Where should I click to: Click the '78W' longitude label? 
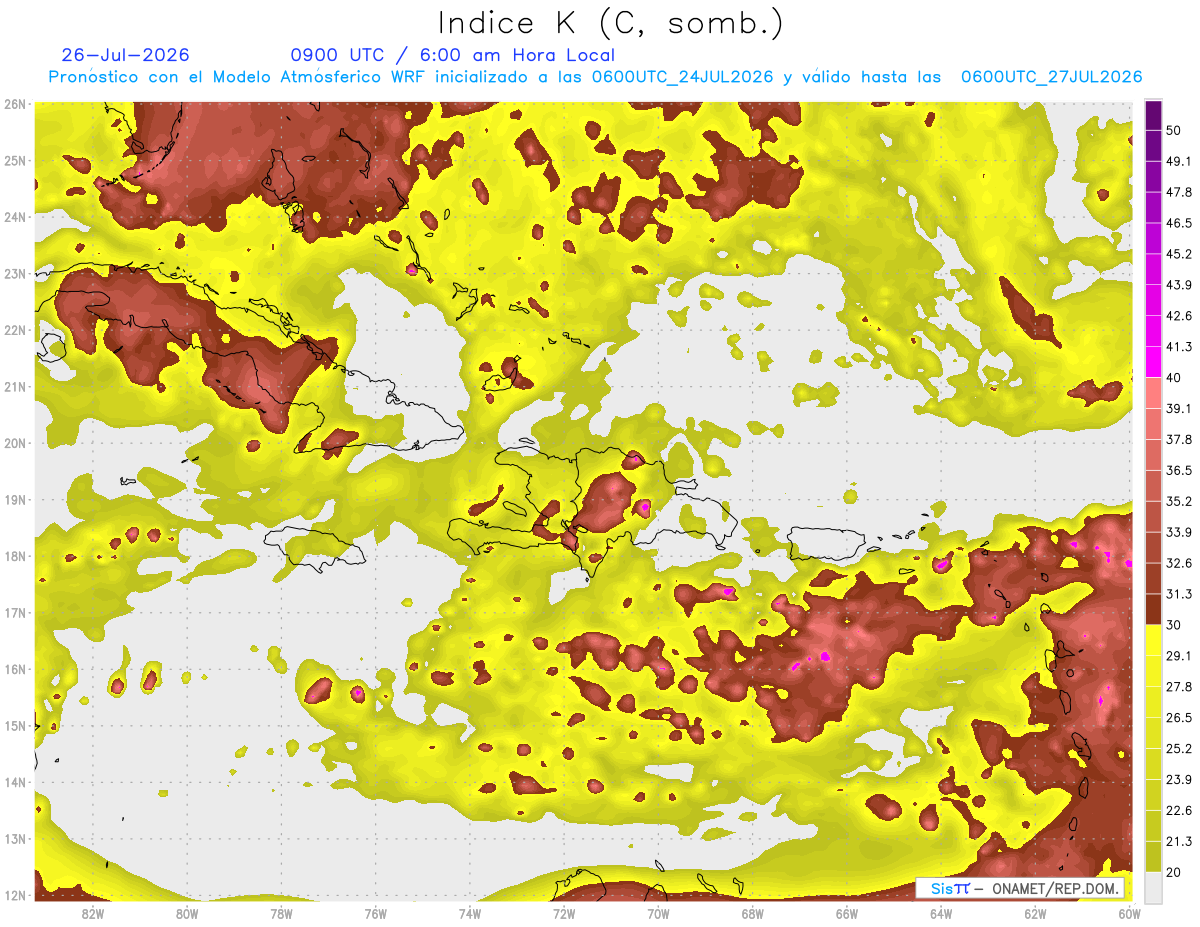click(x=281, y=913)
